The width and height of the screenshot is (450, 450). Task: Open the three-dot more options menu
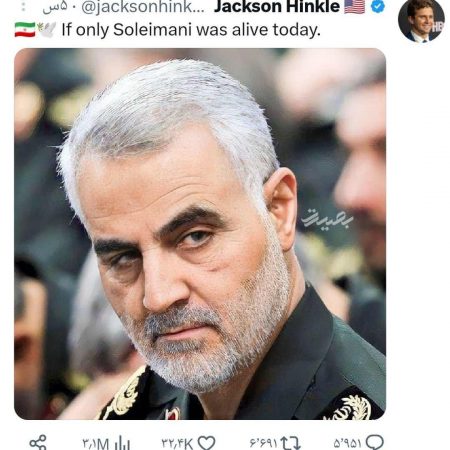tap(23, 6)
